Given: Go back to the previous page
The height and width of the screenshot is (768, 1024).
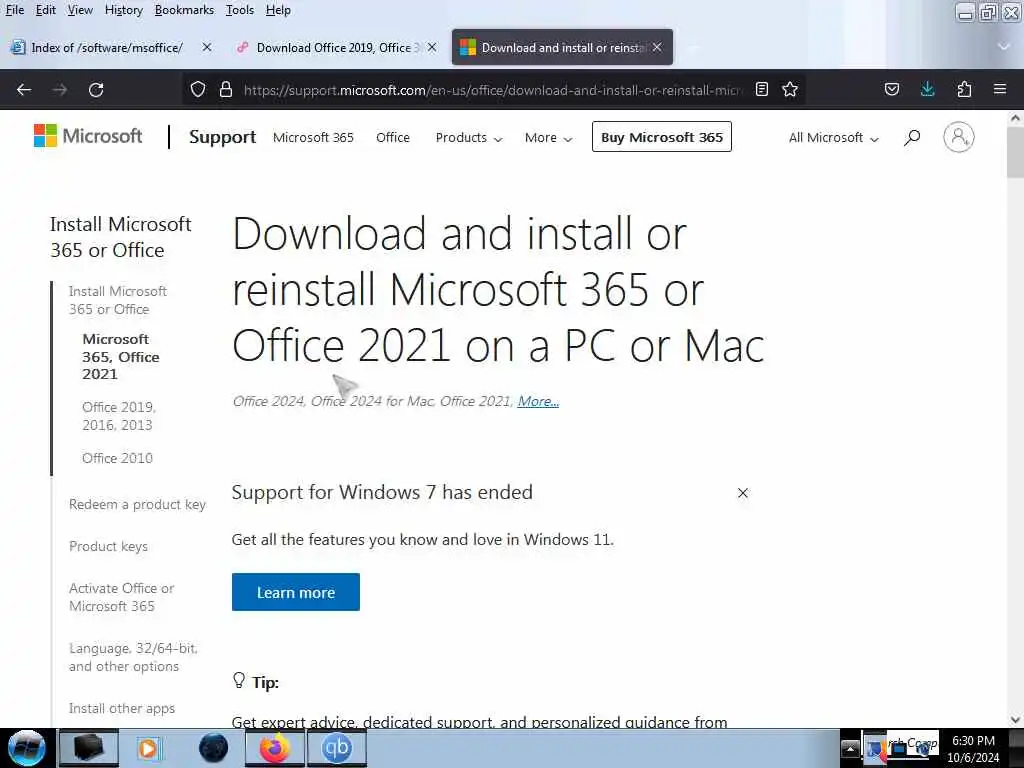Looking at the screenshot, I should (x=24, y=89).
